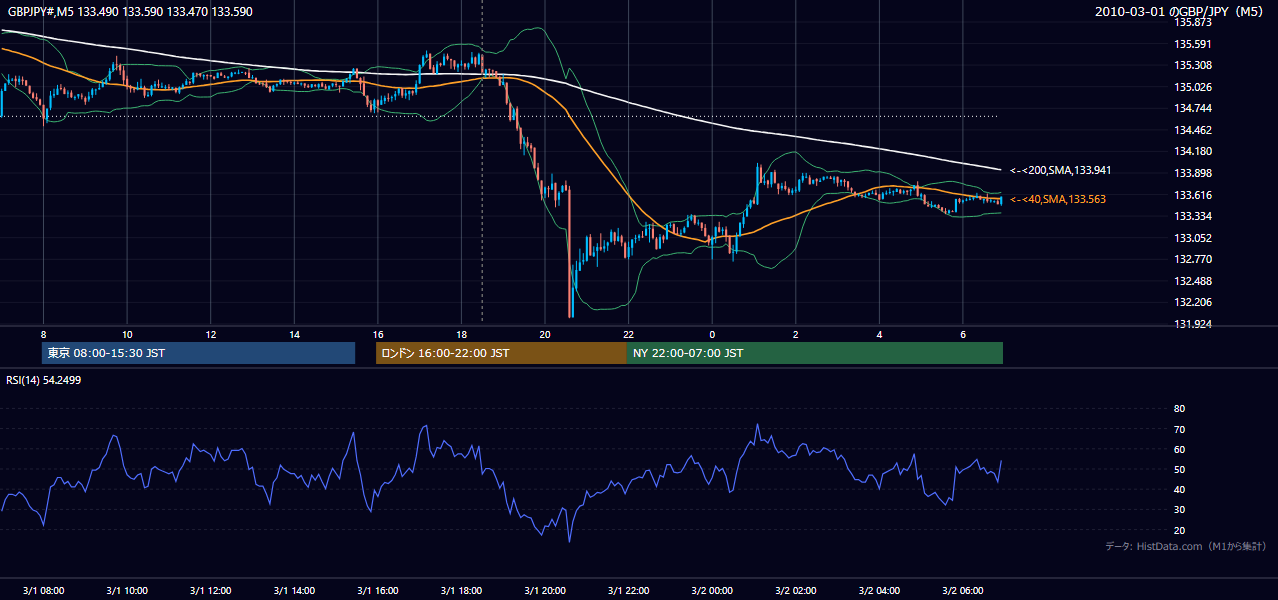Click the bottom date label 3/1 20:00
The width and height of the screenshot is (1278, 600).
pyautogui.click(x=545, y=590)
